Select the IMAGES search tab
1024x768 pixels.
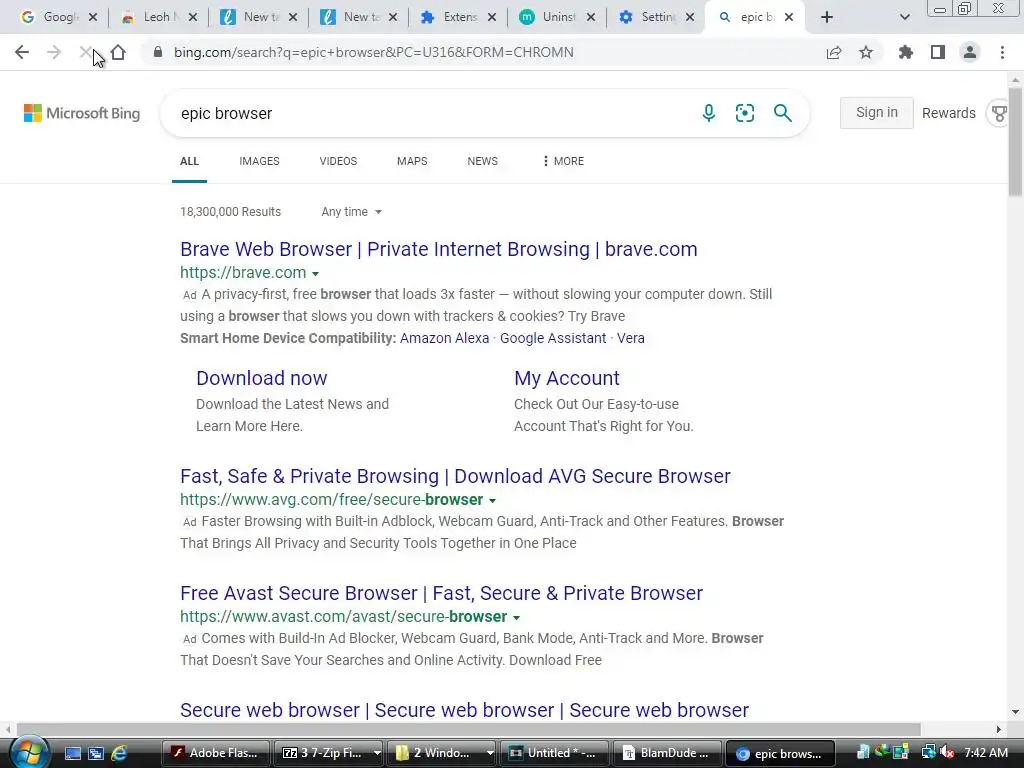[259, 161]
